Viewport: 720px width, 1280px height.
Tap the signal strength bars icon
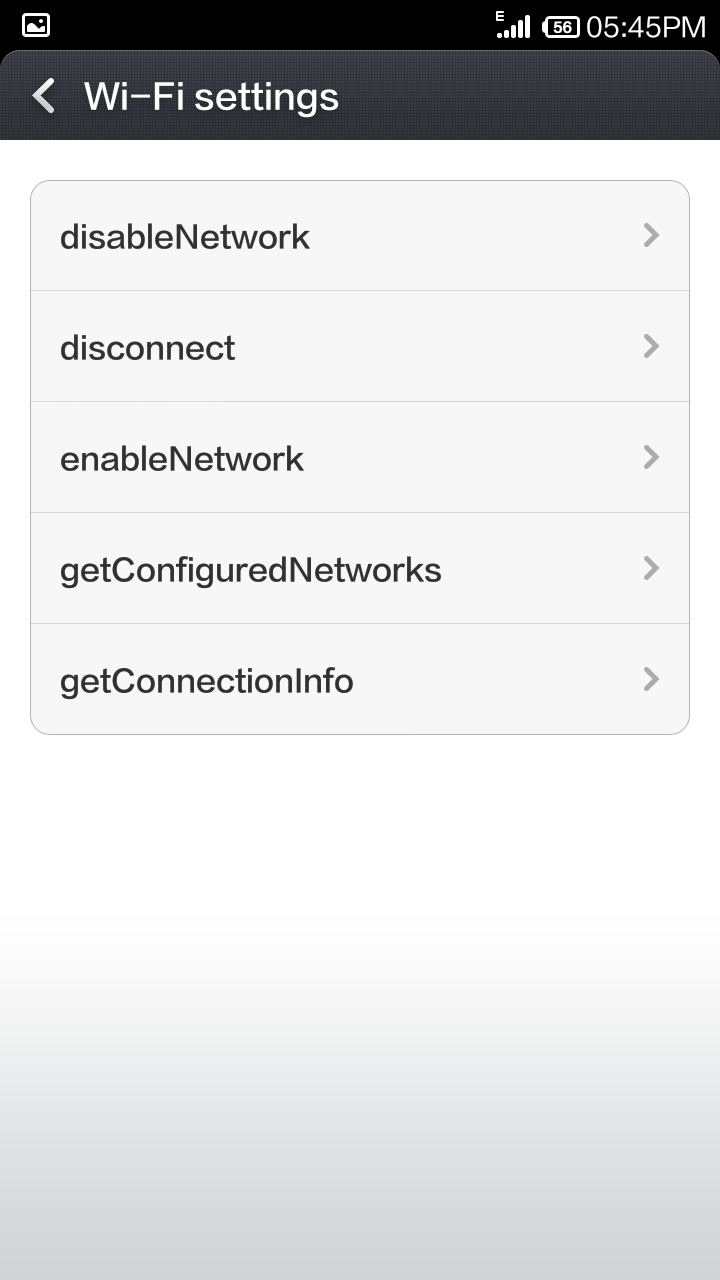coord(516,28)
